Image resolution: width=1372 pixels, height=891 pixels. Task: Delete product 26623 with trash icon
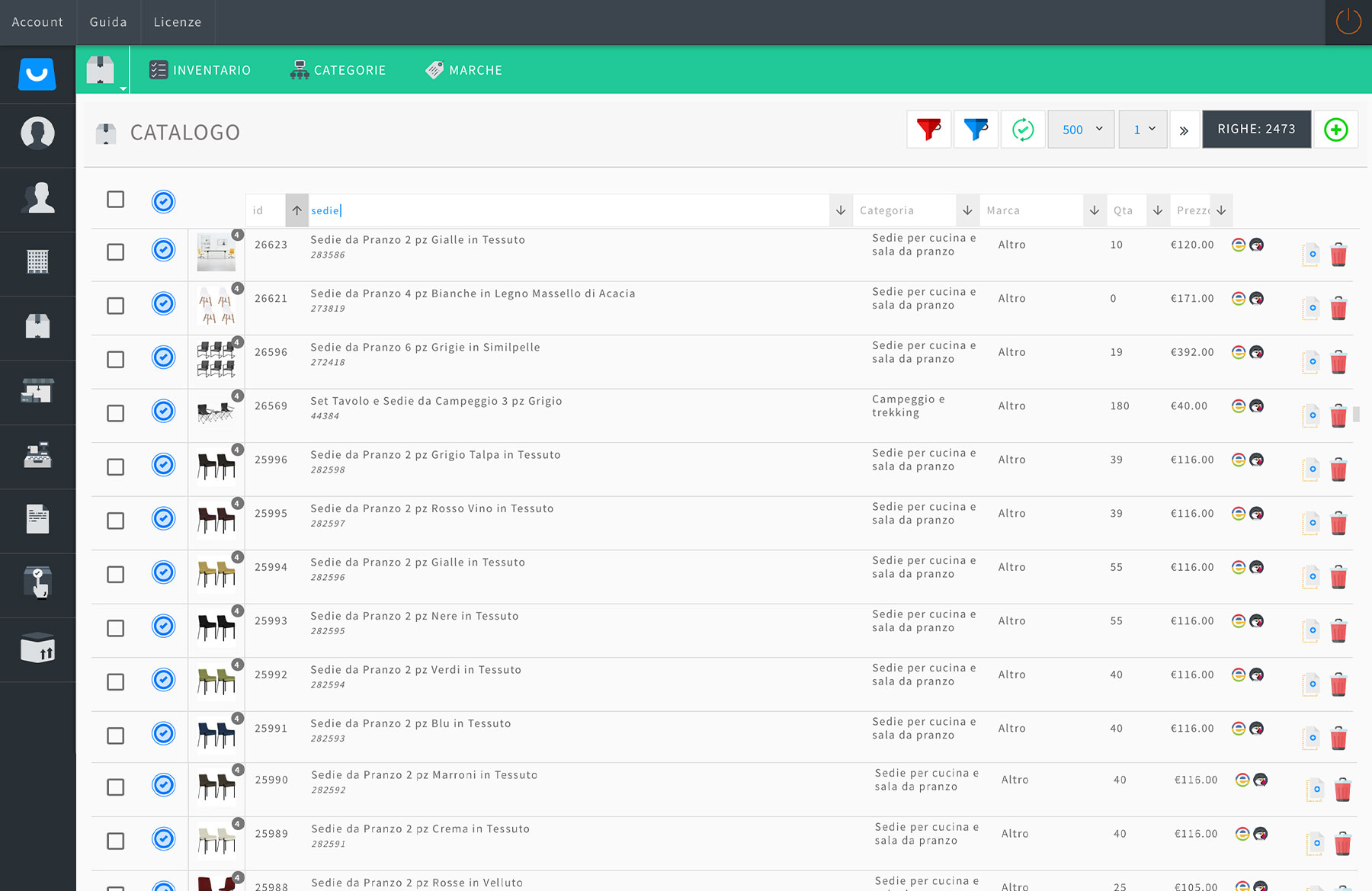click(x=1338, y=255)
